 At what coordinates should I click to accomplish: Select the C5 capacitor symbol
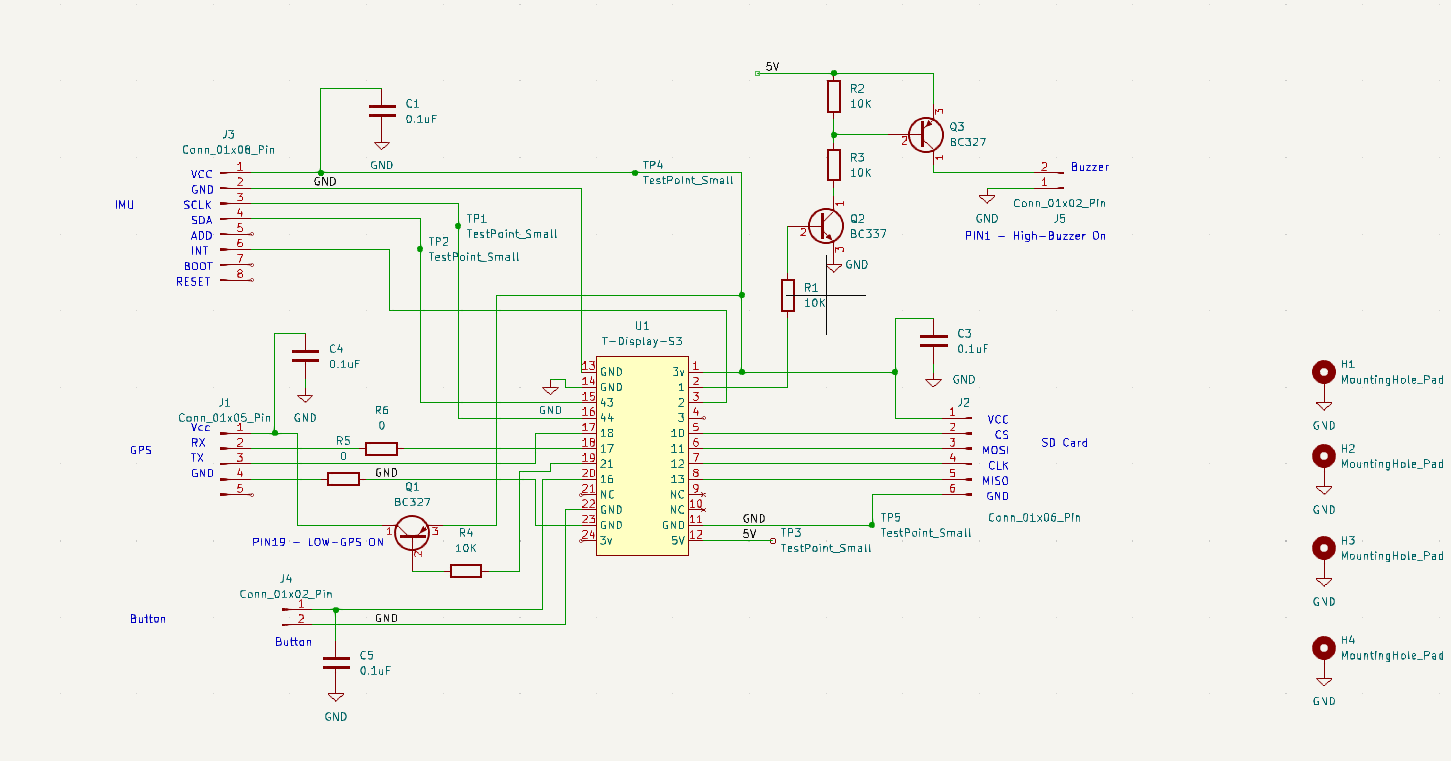(x=335, y=663)
